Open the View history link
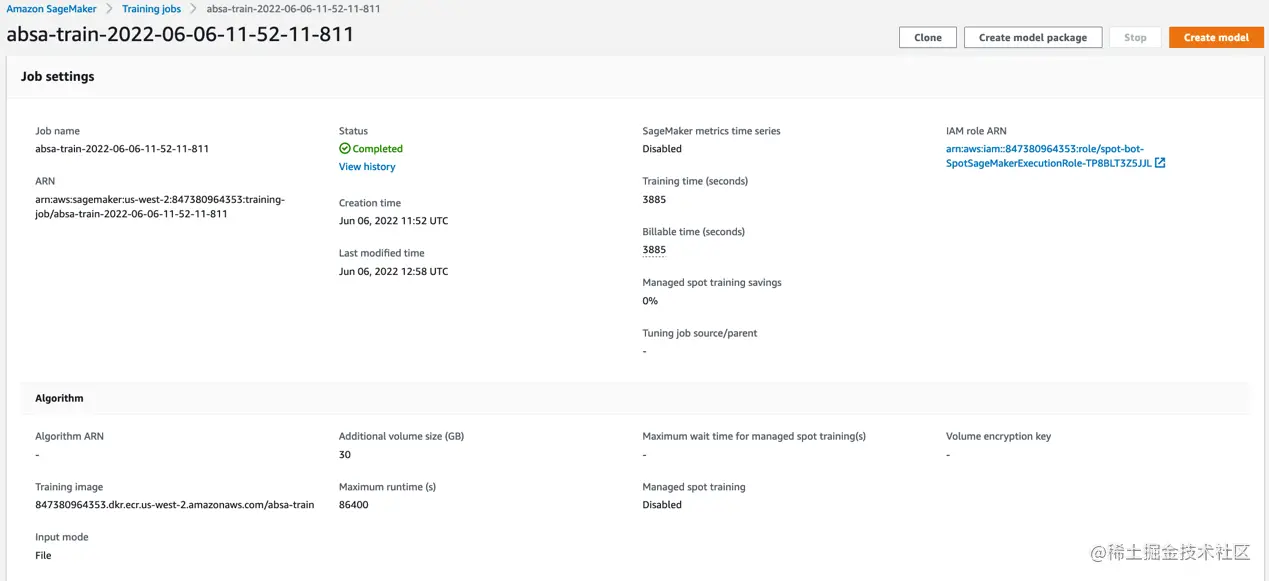1269x581 pixels. pos(367,167)
